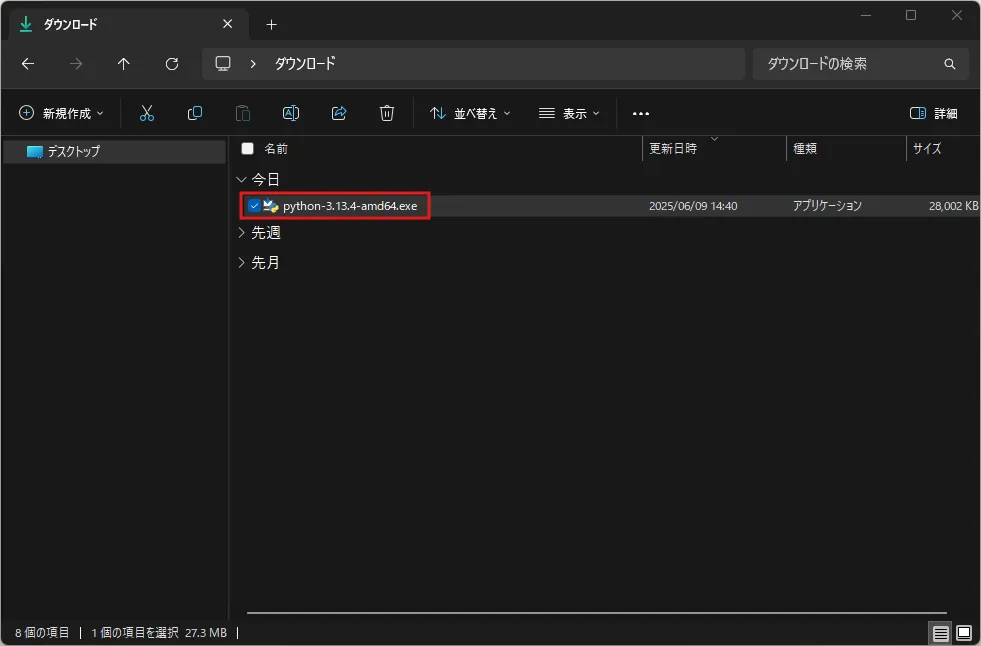This screenshot has width=981, height=646.
Task: Go forward with the right arrow
Action: pos(76,64)
